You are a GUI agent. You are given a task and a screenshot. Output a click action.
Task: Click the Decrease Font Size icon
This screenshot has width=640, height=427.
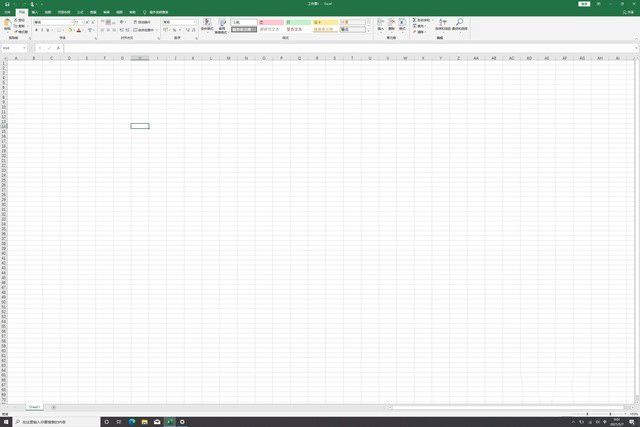click(93, 22)
